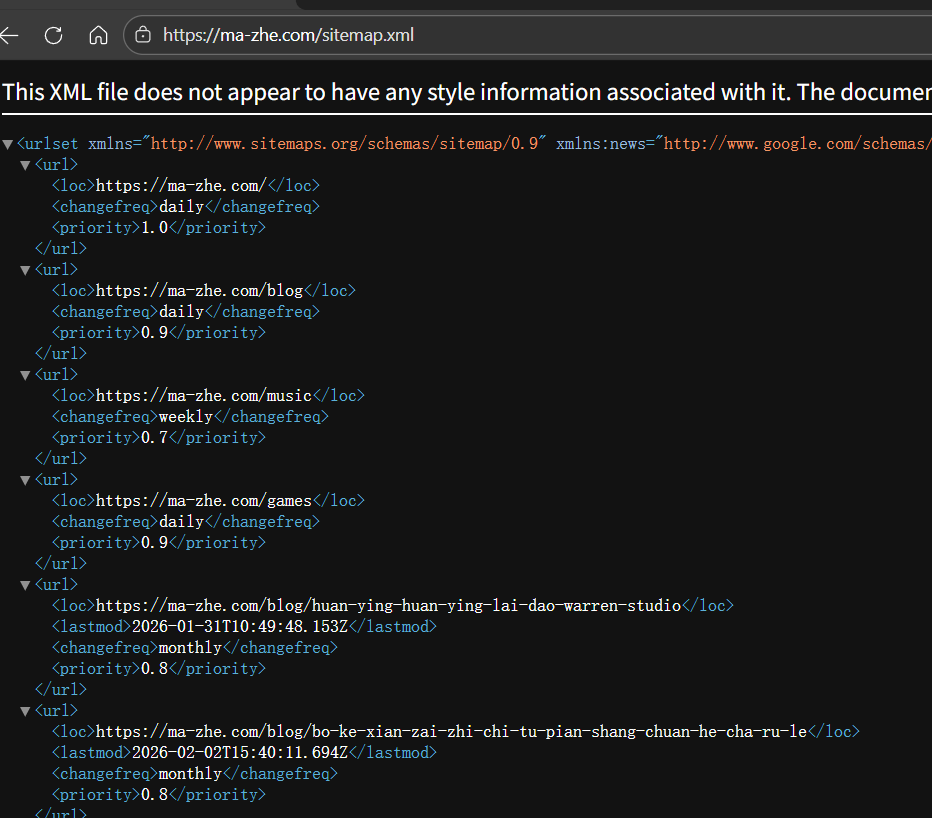Collapse the root urlset node
The height and width of the screenshot is (818, 932).
click(8, 144)
